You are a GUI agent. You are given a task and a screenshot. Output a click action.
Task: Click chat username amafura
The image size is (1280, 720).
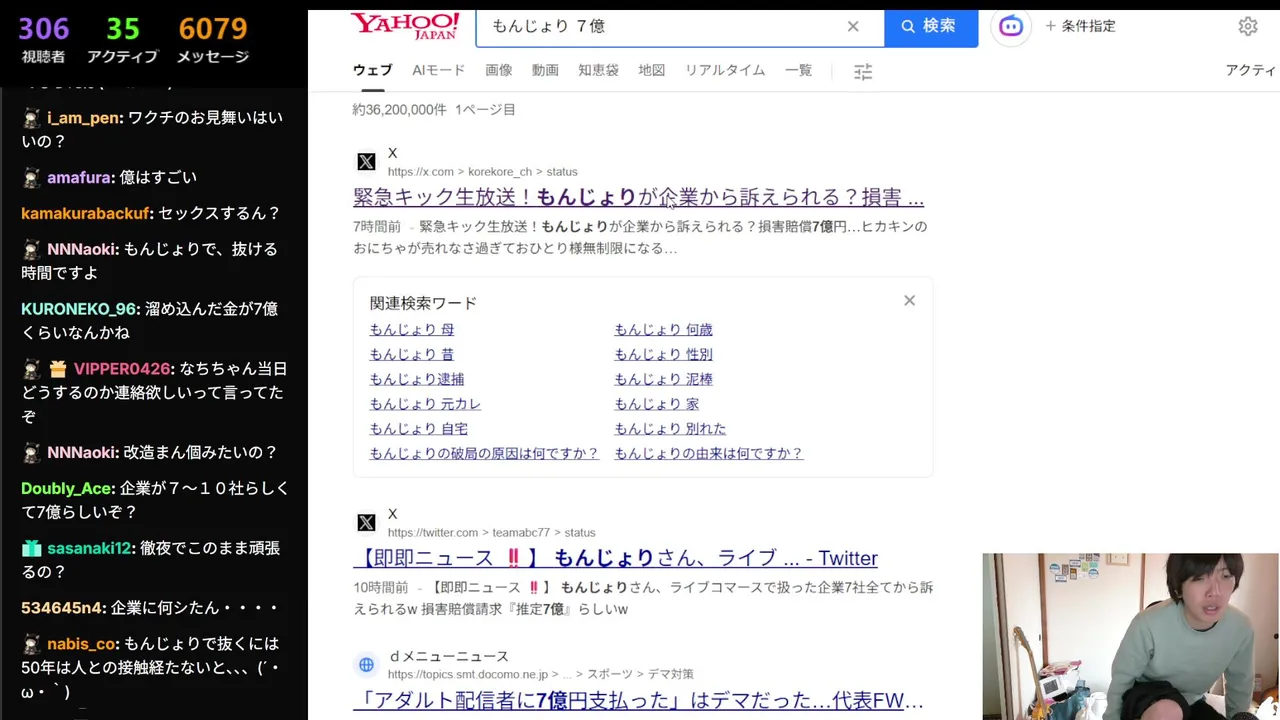pos(79,177)
